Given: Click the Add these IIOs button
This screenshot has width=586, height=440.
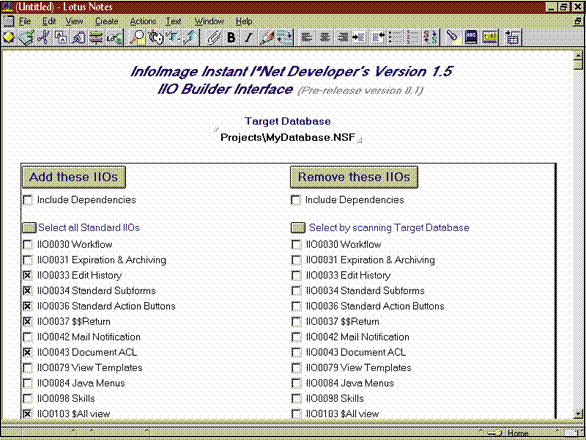Looking at the screenshot, I should tap(74, 177).
